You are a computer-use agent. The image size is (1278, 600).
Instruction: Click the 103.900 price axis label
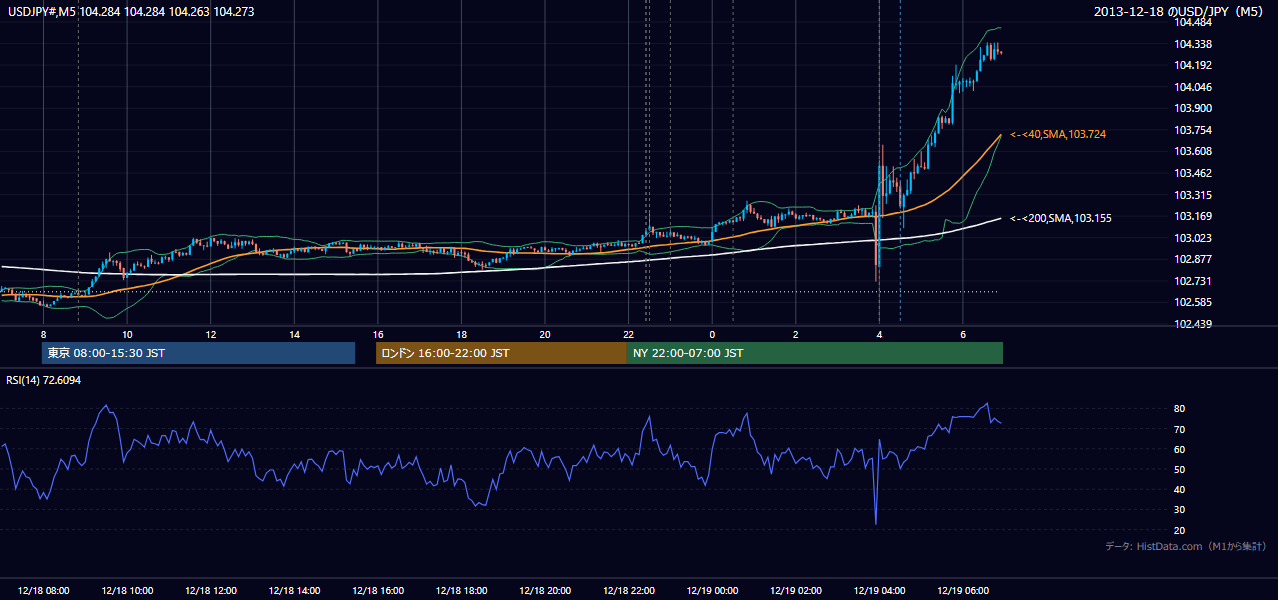click(1194, 108)
